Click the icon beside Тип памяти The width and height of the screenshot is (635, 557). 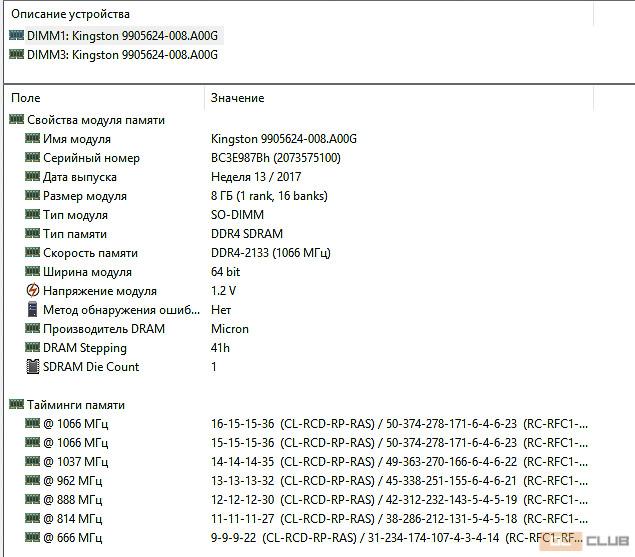pyautogui.click(x=32, y=233)
